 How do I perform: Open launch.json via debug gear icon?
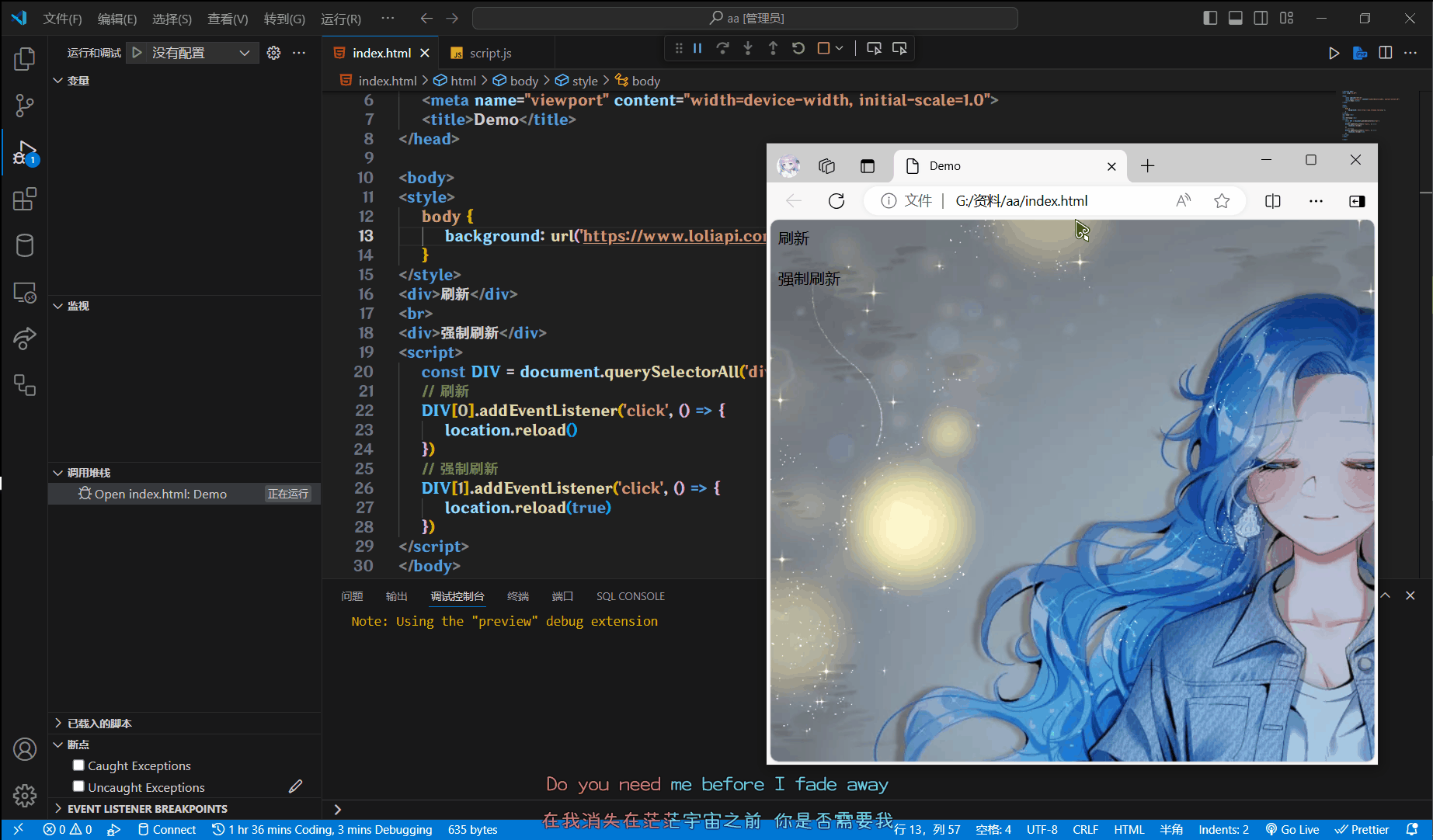[x=273, y=53]
